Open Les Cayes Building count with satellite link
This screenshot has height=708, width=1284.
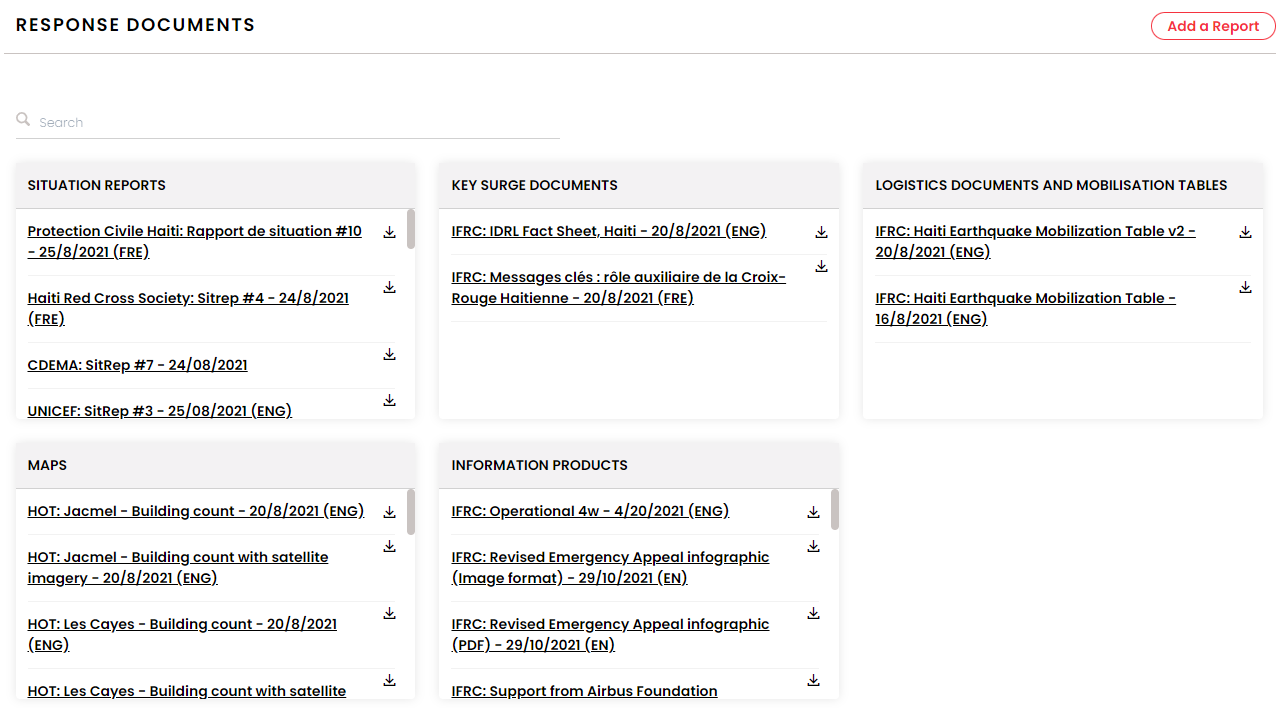187,691
